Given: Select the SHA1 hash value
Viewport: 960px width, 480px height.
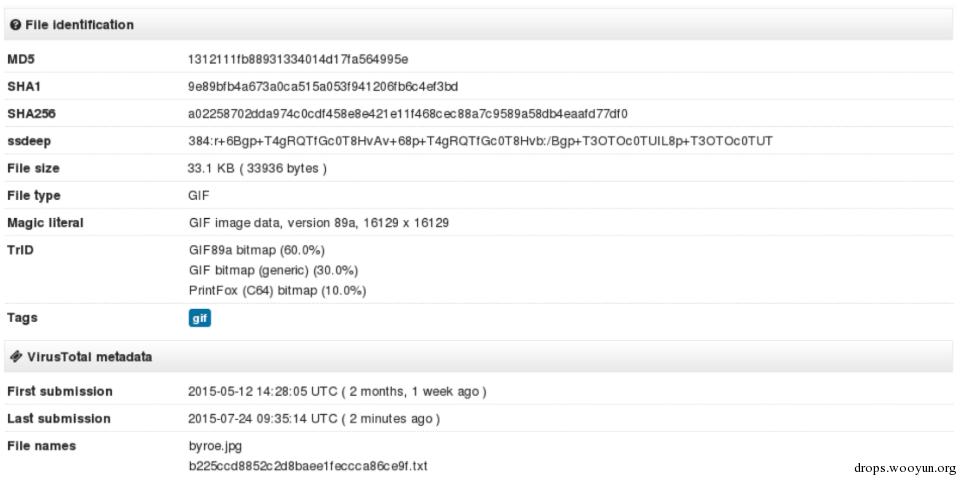Looking at the screenshot, I should [x=323, y=87].
